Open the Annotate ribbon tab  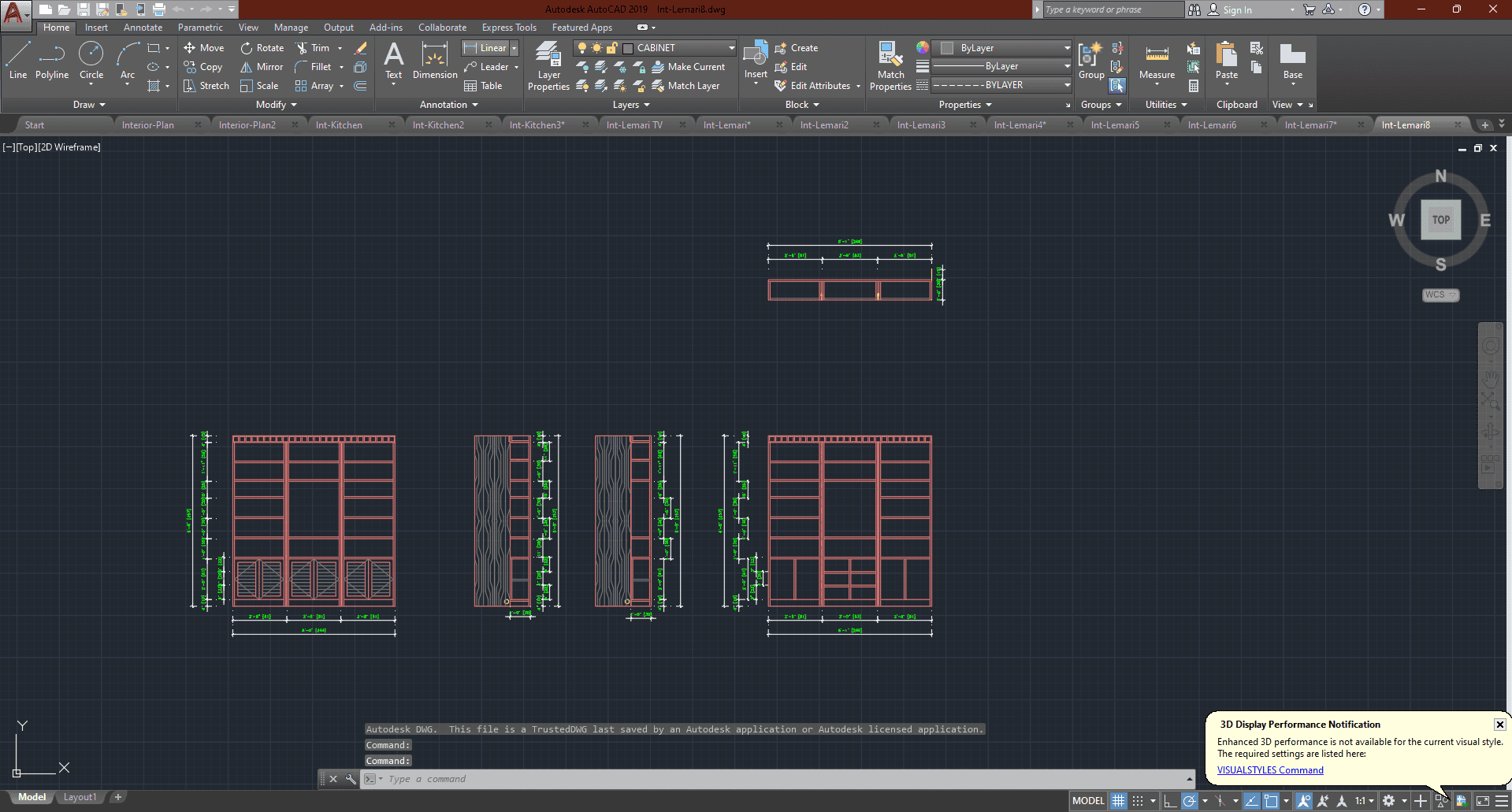pyautogui.click(x=143, y=28)
